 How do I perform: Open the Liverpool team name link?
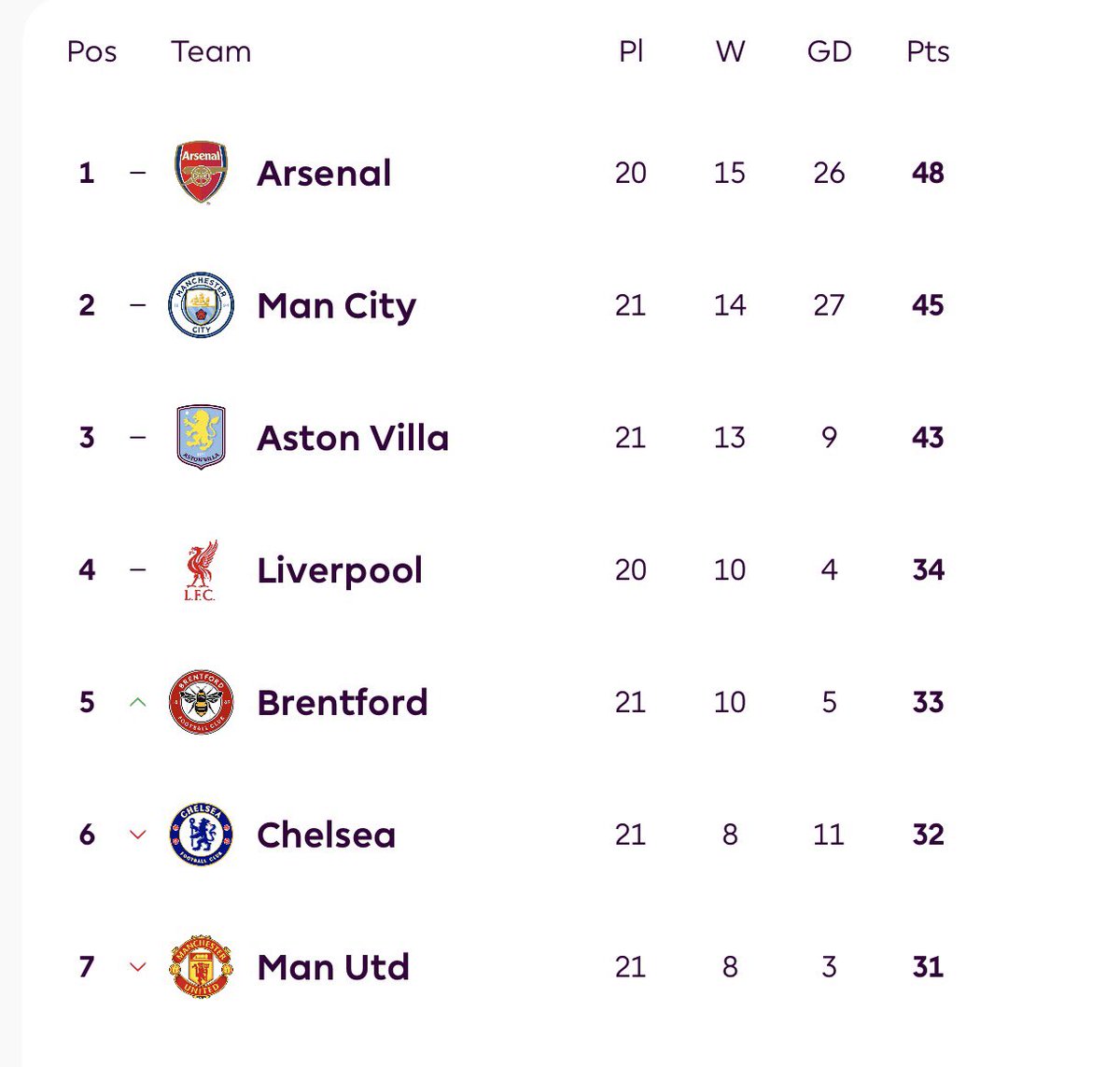[x=340, y=570]
